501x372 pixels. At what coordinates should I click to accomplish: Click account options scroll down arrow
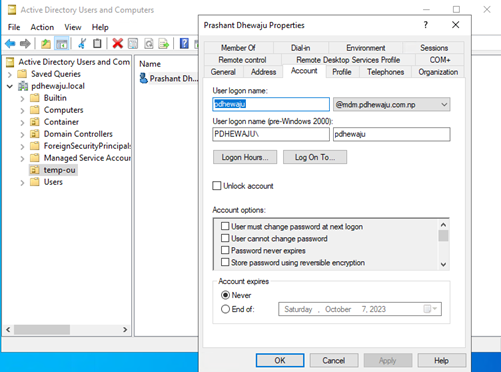[443, 265]
